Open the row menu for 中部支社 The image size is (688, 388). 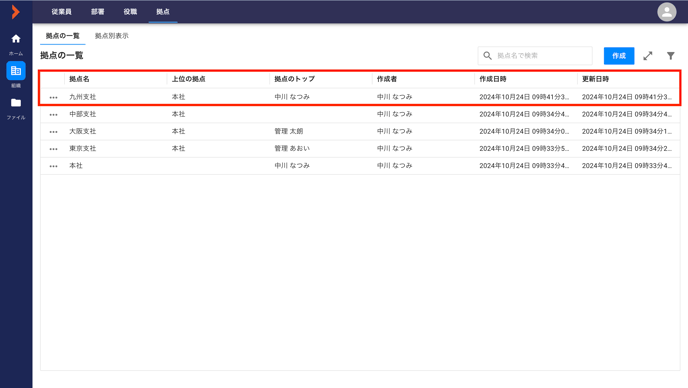point(54,115)
